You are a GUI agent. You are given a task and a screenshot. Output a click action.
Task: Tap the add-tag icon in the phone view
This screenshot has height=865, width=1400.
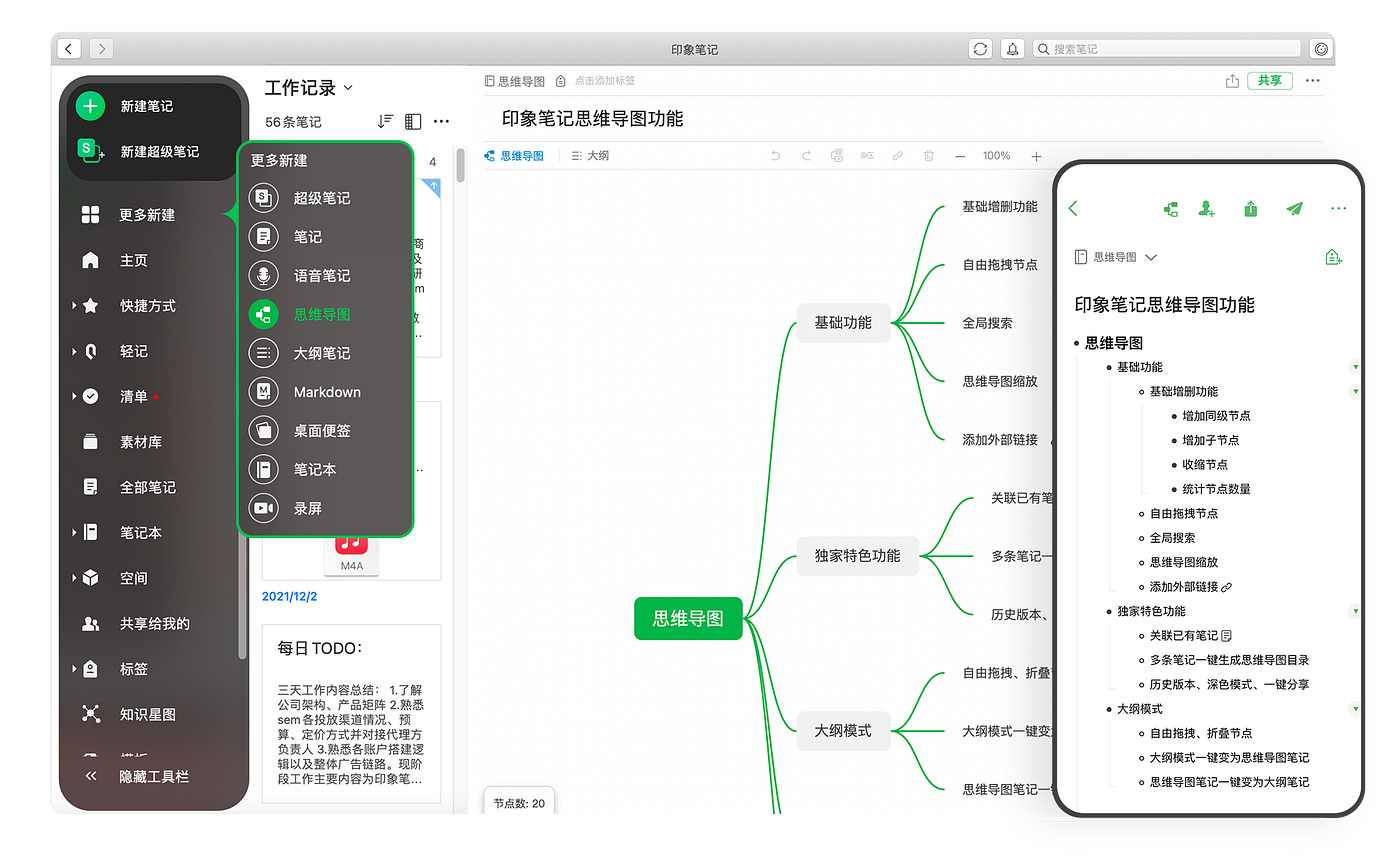pos(1333,257)
